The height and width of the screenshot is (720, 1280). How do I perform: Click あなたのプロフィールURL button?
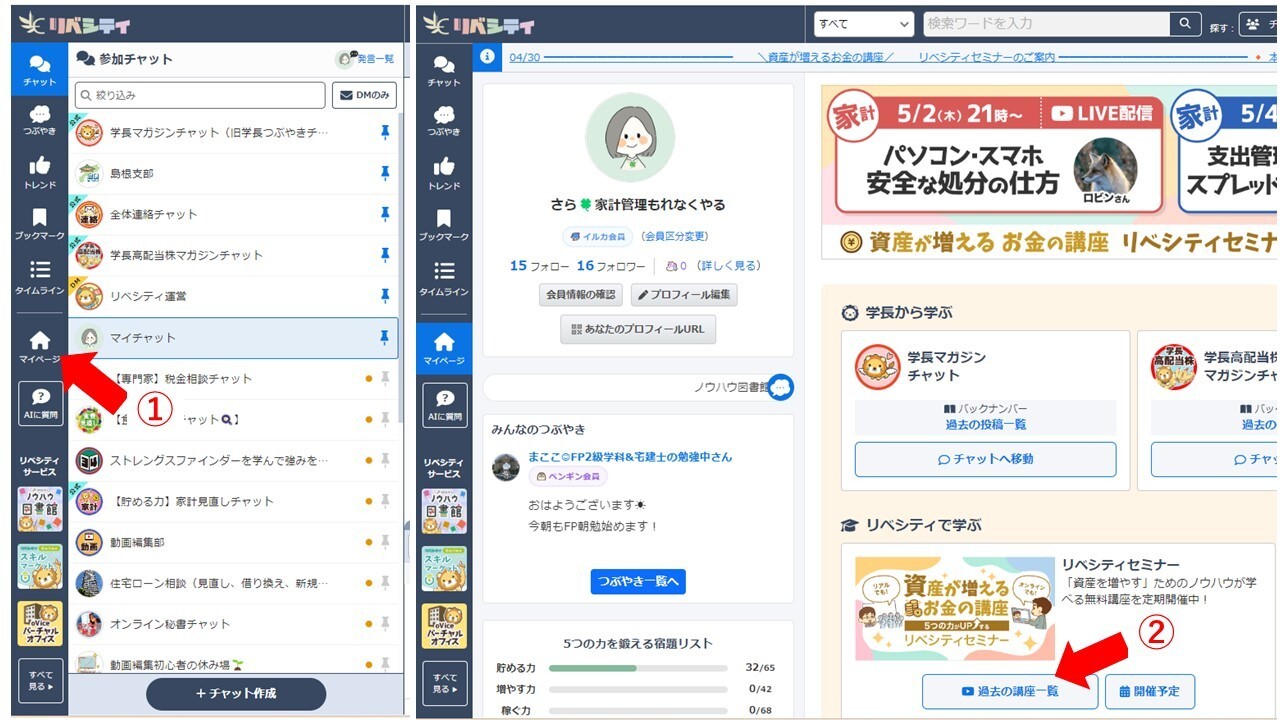click(x=638, y=329)
